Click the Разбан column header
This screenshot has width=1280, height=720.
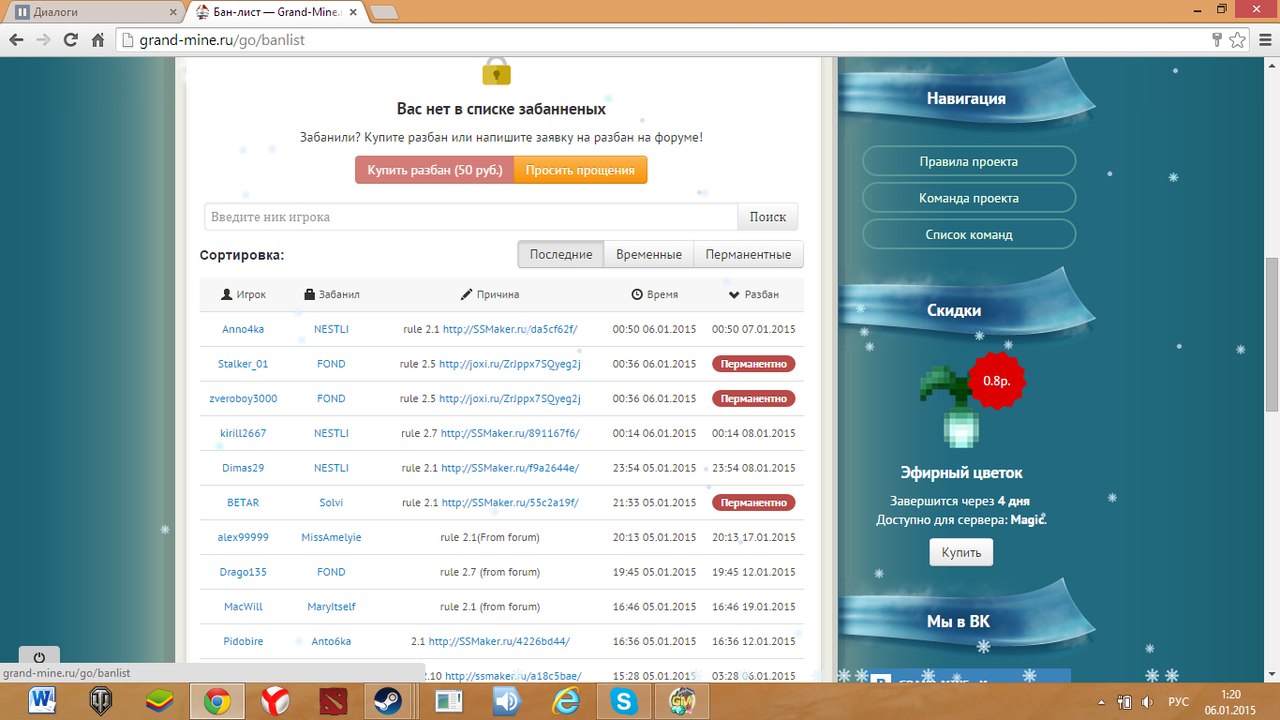[x=753, y=294]
